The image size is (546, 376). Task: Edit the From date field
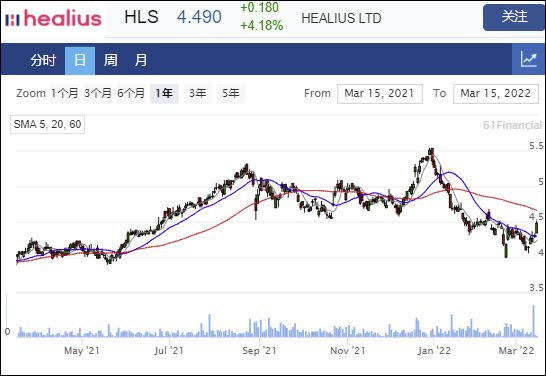coord(380,94)
